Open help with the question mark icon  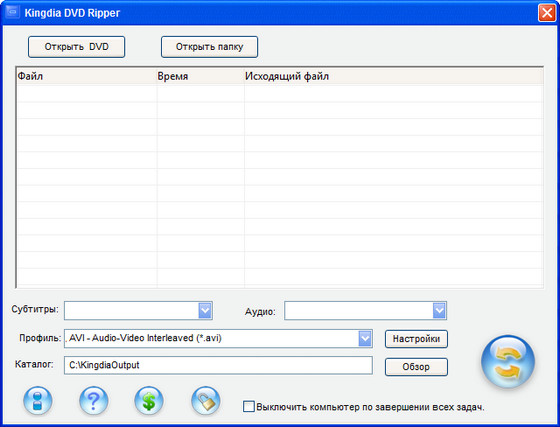pos(93,401)
